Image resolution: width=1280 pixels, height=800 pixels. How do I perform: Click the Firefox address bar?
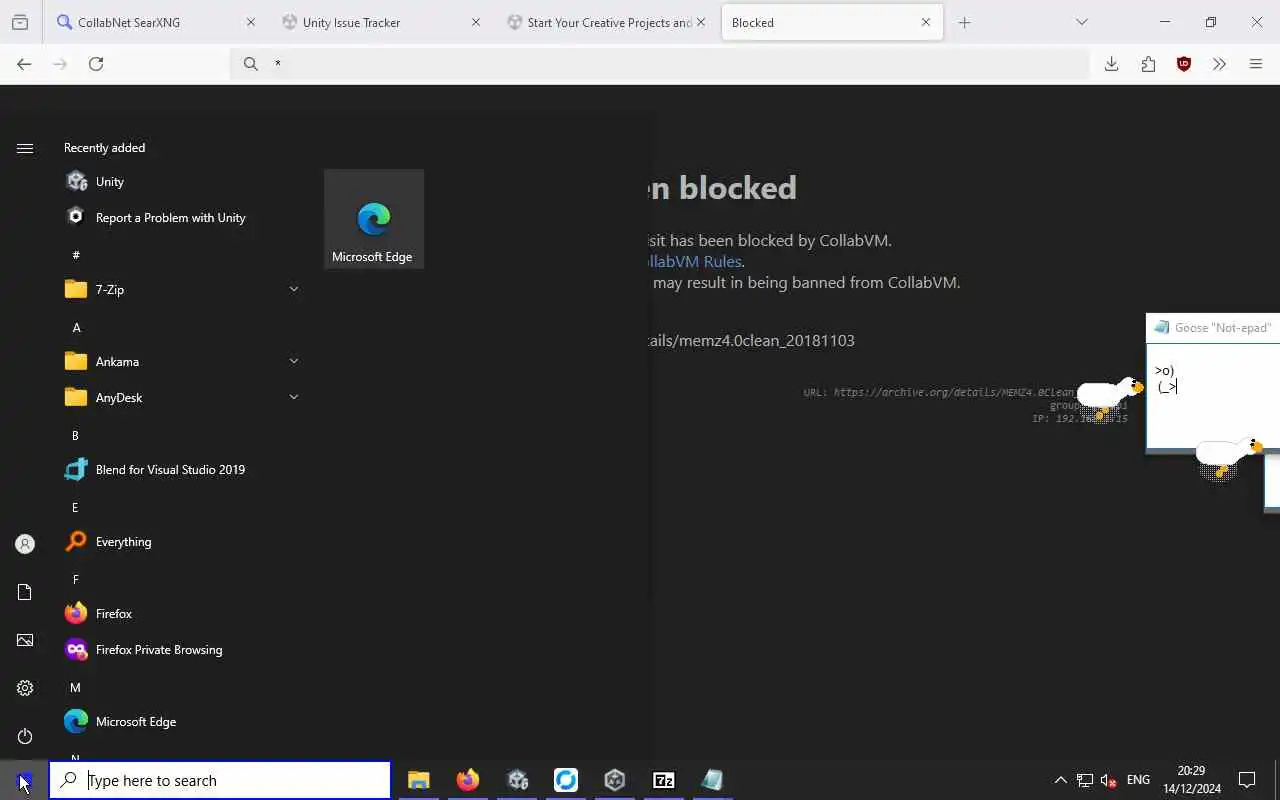[x=660, y=64]
